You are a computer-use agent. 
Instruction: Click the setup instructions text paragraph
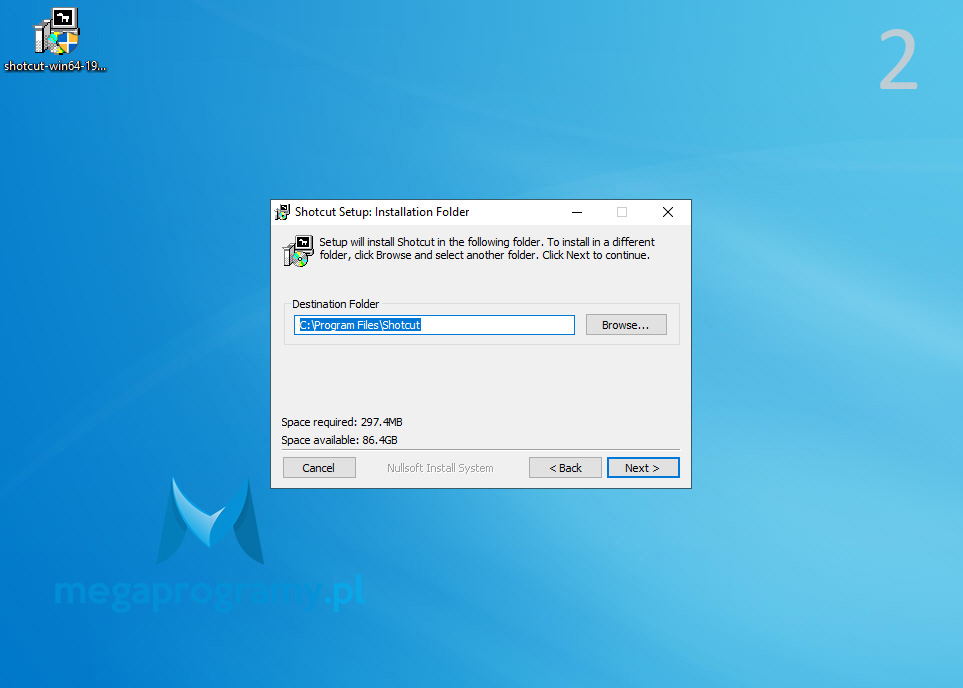coord(487,249)
